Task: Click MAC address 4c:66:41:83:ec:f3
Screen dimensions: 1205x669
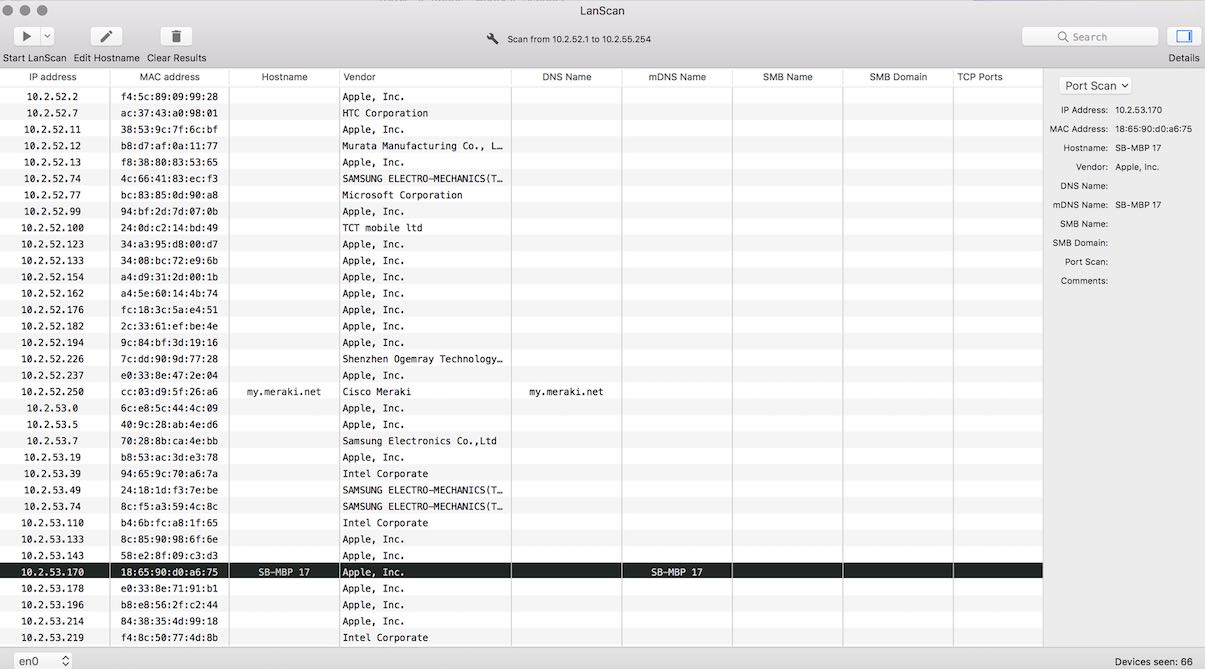Action: pos(169,179)
